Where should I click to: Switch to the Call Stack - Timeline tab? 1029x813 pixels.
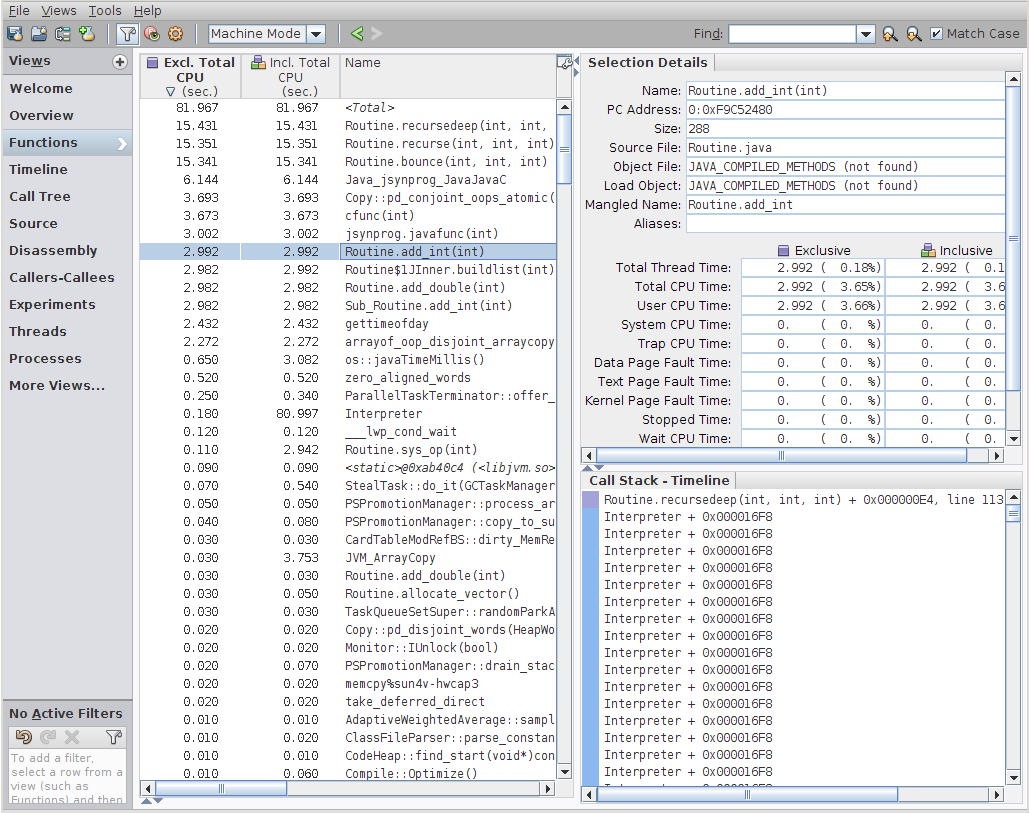[x=659, y=480]
